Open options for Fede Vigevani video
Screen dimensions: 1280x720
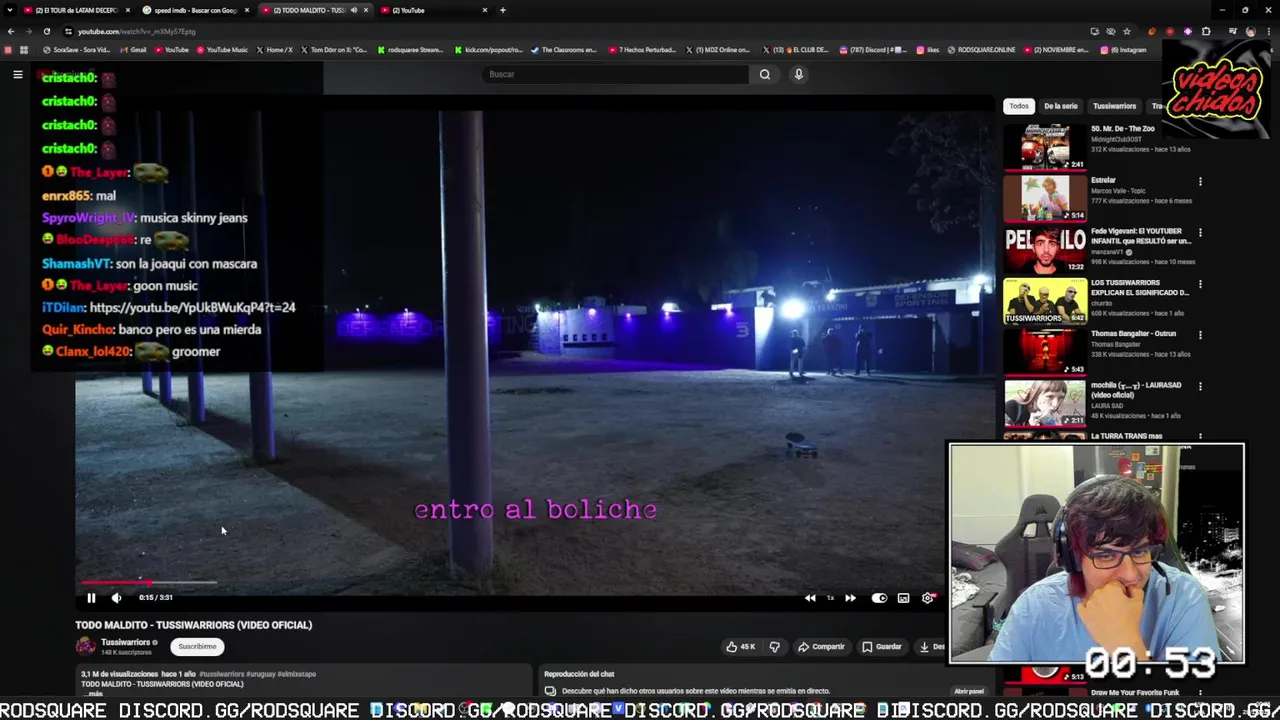[x=1200, y=233]
